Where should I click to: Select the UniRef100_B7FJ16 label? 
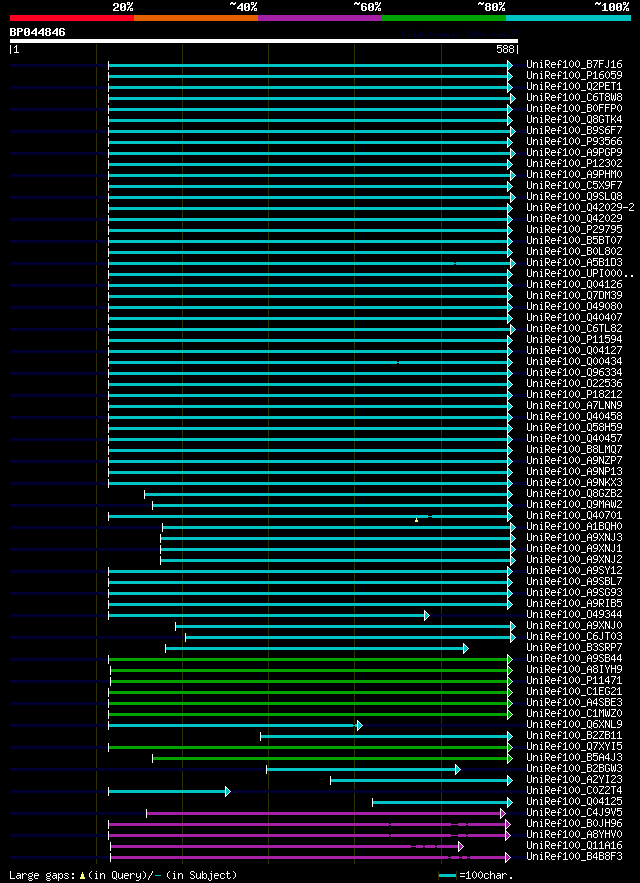(574, 65)
